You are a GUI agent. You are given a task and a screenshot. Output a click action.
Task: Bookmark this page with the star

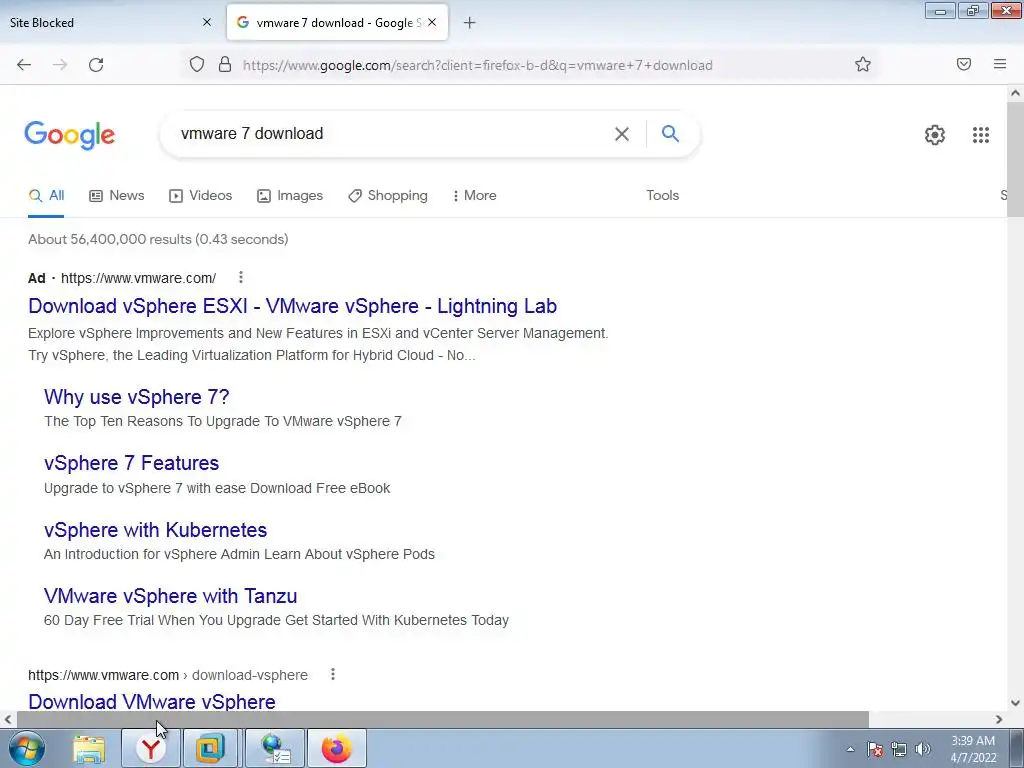pos(863,64)
